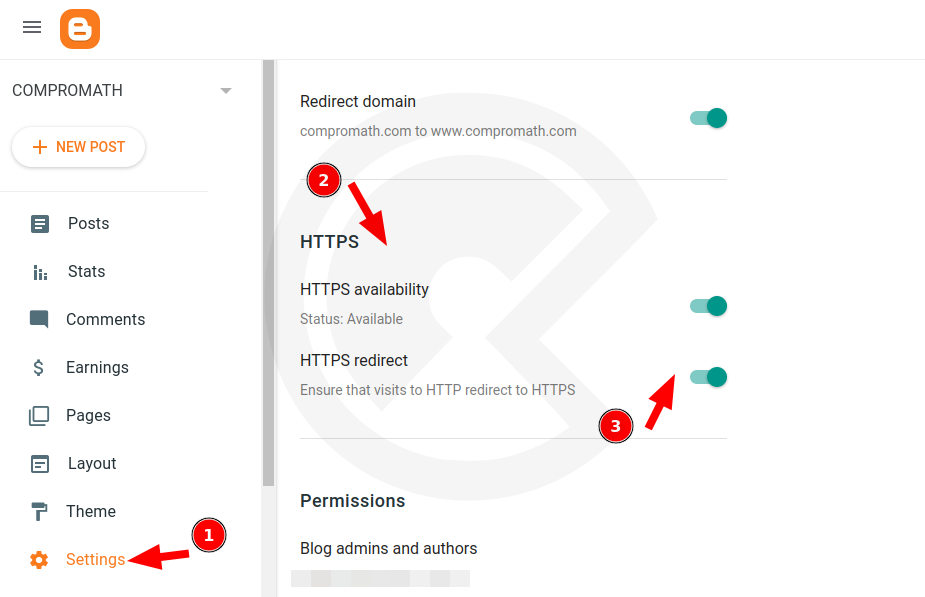Select the Pages icon
925x597 pixels.
click(x=39, y=415)
